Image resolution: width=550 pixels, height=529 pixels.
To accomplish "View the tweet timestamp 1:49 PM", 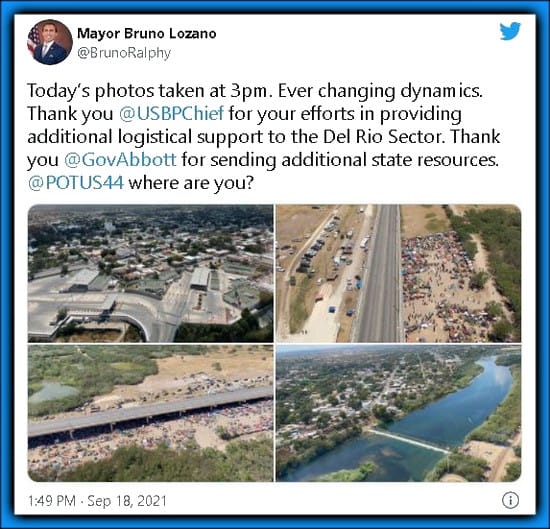I will [x=52, y=501].
